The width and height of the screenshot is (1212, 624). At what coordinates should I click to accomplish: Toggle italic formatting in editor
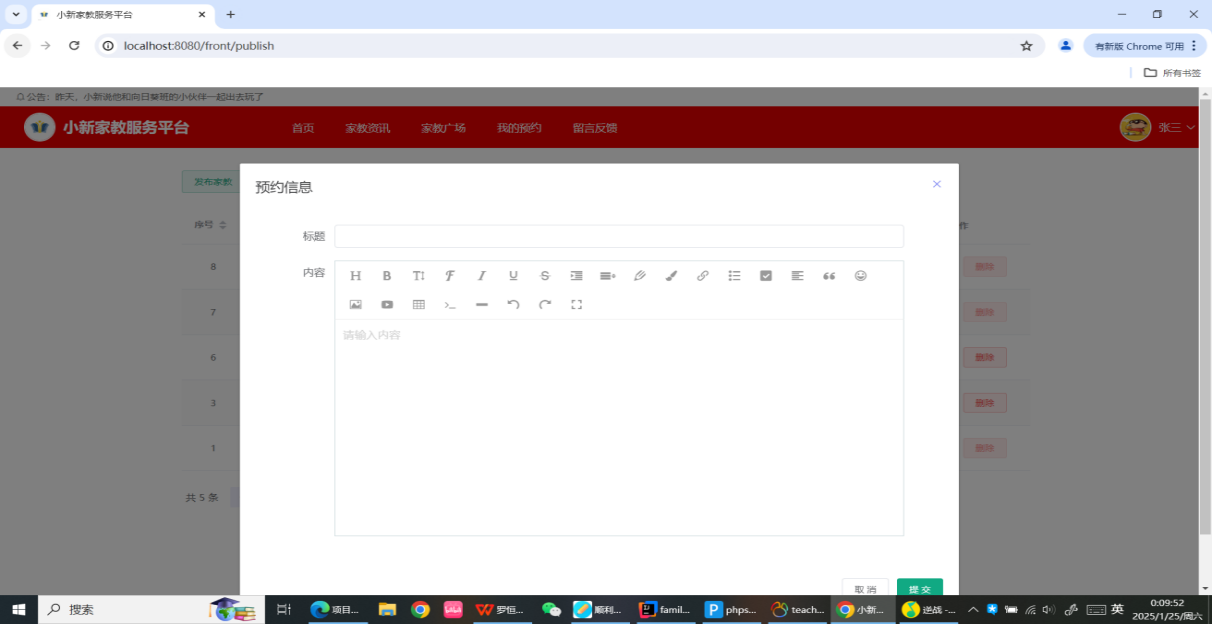click(482, 276)
